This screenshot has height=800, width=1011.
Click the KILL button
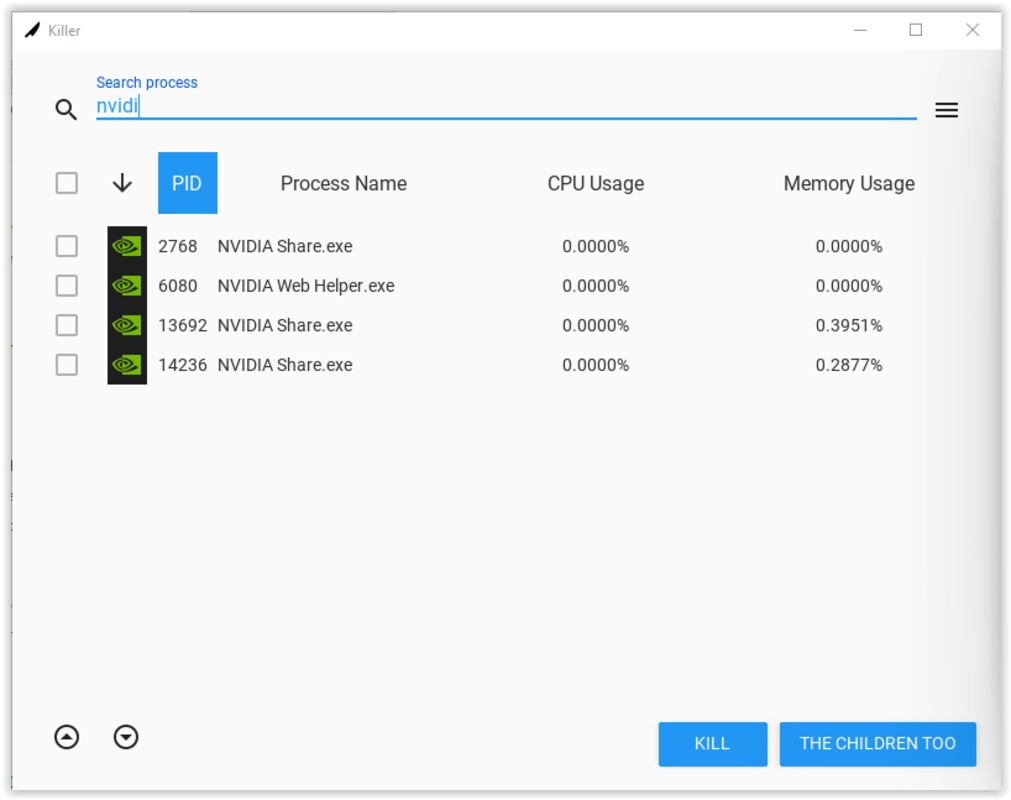[712, 744]
